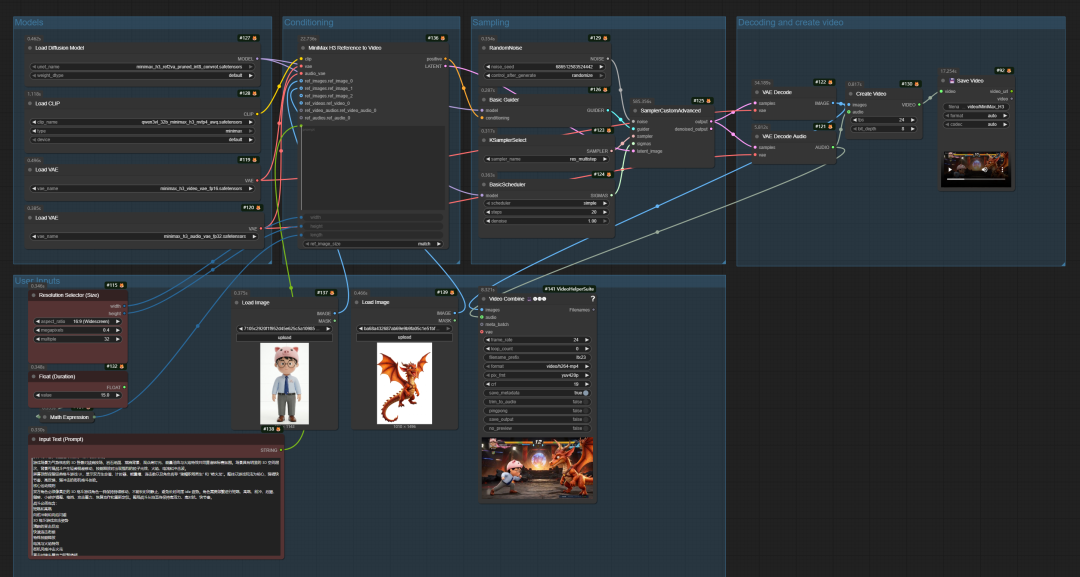Select the Decoding and create video group title
The image size is (1080, 577).
(791, 22)
